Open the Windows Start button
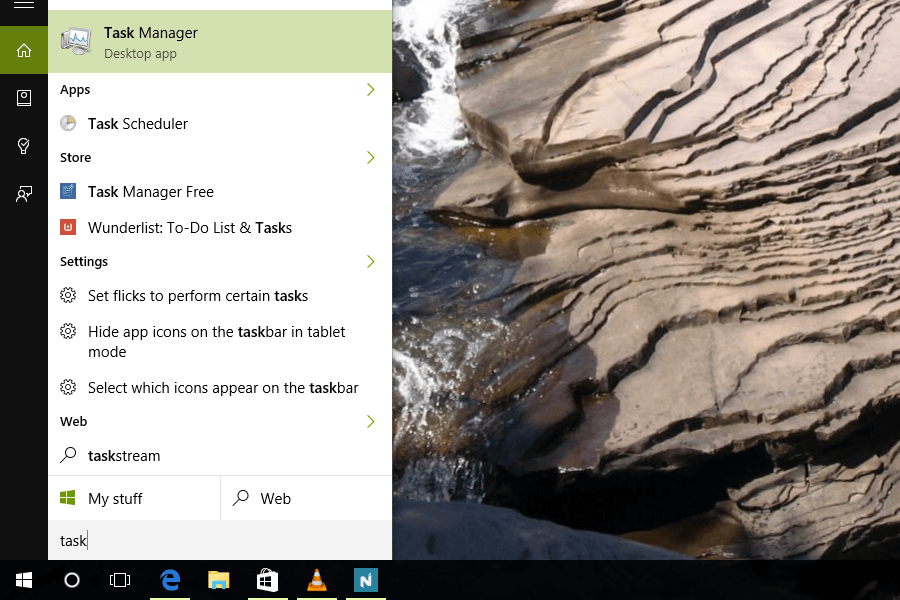This screenshot has width=900, height=600. 24,580
